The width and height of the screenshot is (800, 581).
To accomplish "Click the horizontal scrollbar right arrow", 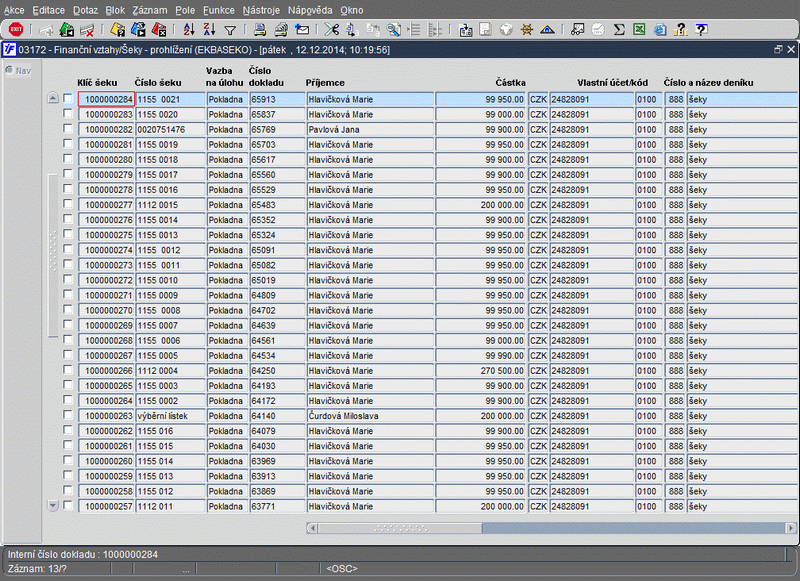I will point(791,528).
